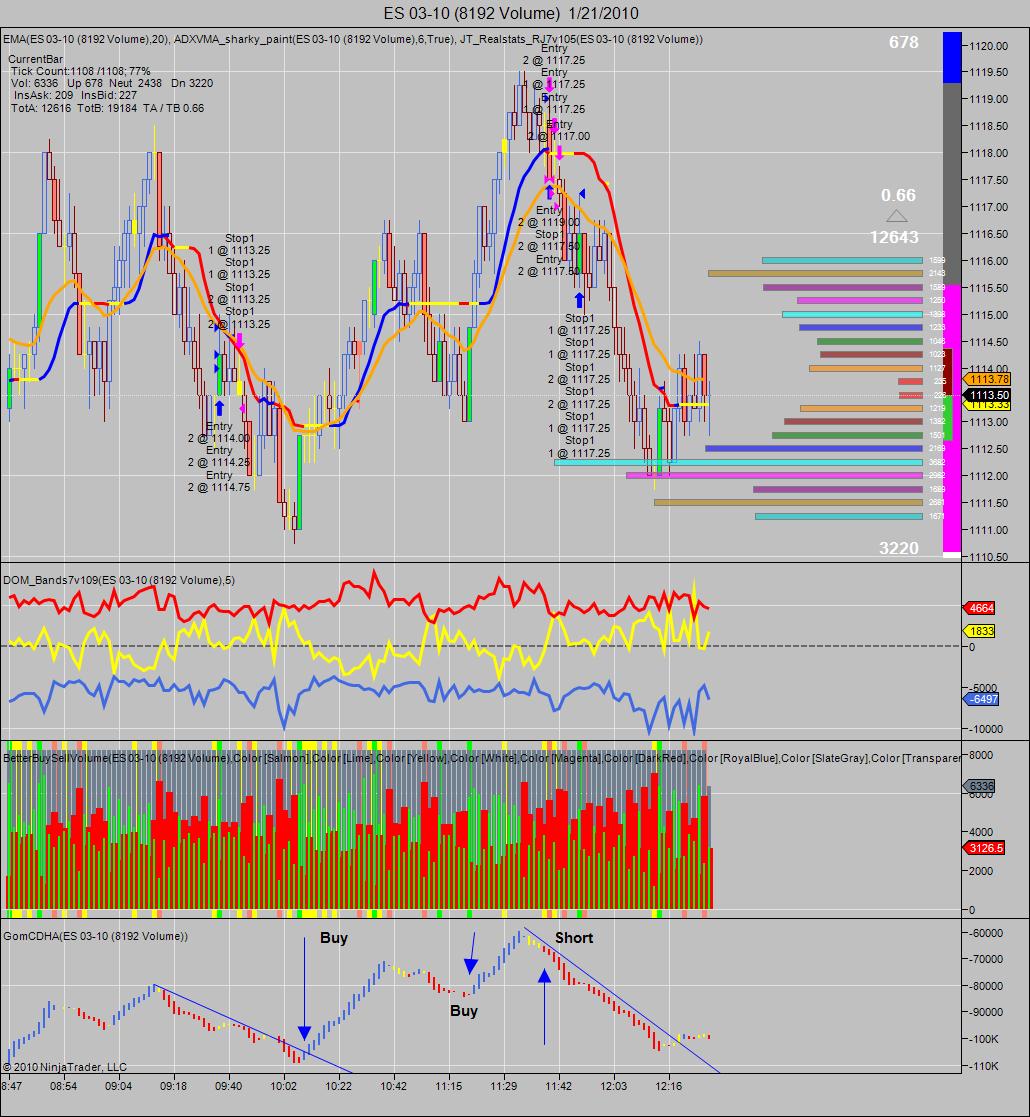
Task: Click the triangle icon under 0.66
Action: pos(897,216)
